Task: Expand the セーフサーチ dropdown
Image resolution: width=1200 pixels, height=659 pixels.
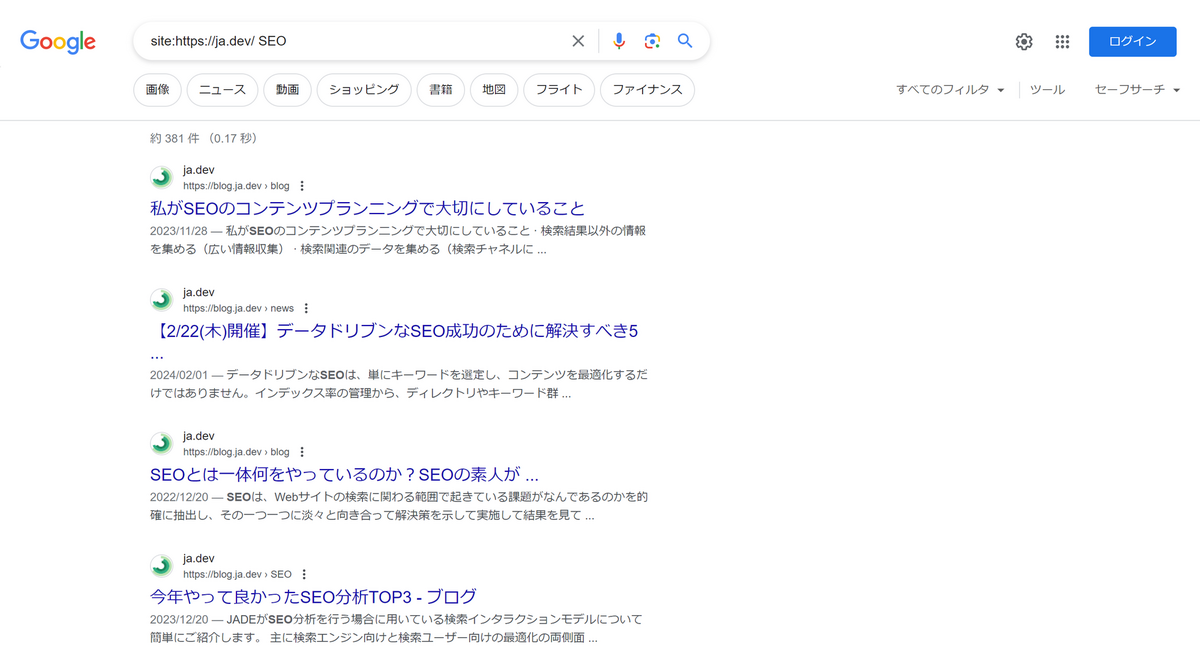Action: (1137, 90)
